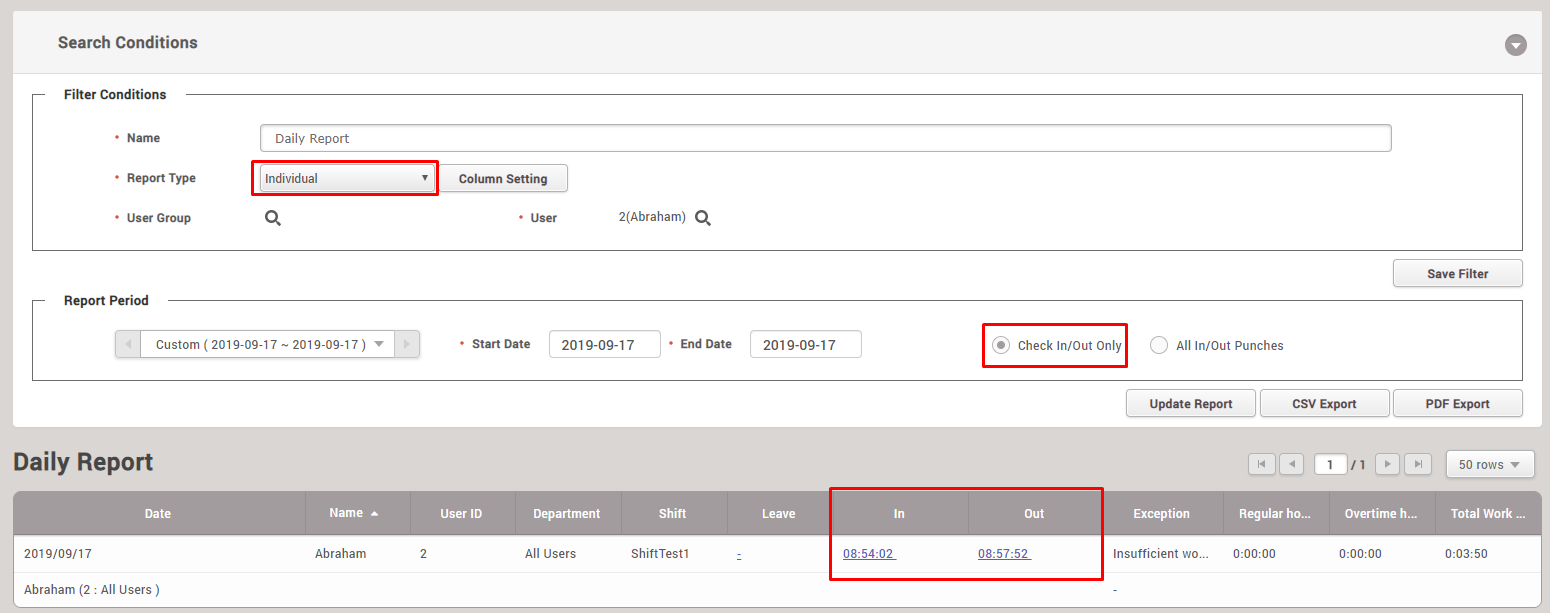This screenshot has height=613, width=1550.
Task: Open the Custom period dropdown
Action: click(267, 344)
